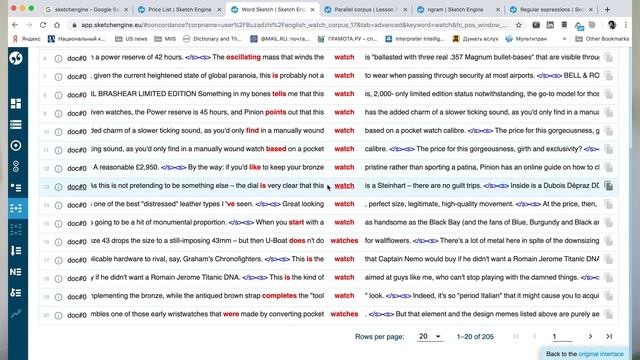Open new browser tab with plus button
Screen dimensions: 640x360
tap(607, 9)
